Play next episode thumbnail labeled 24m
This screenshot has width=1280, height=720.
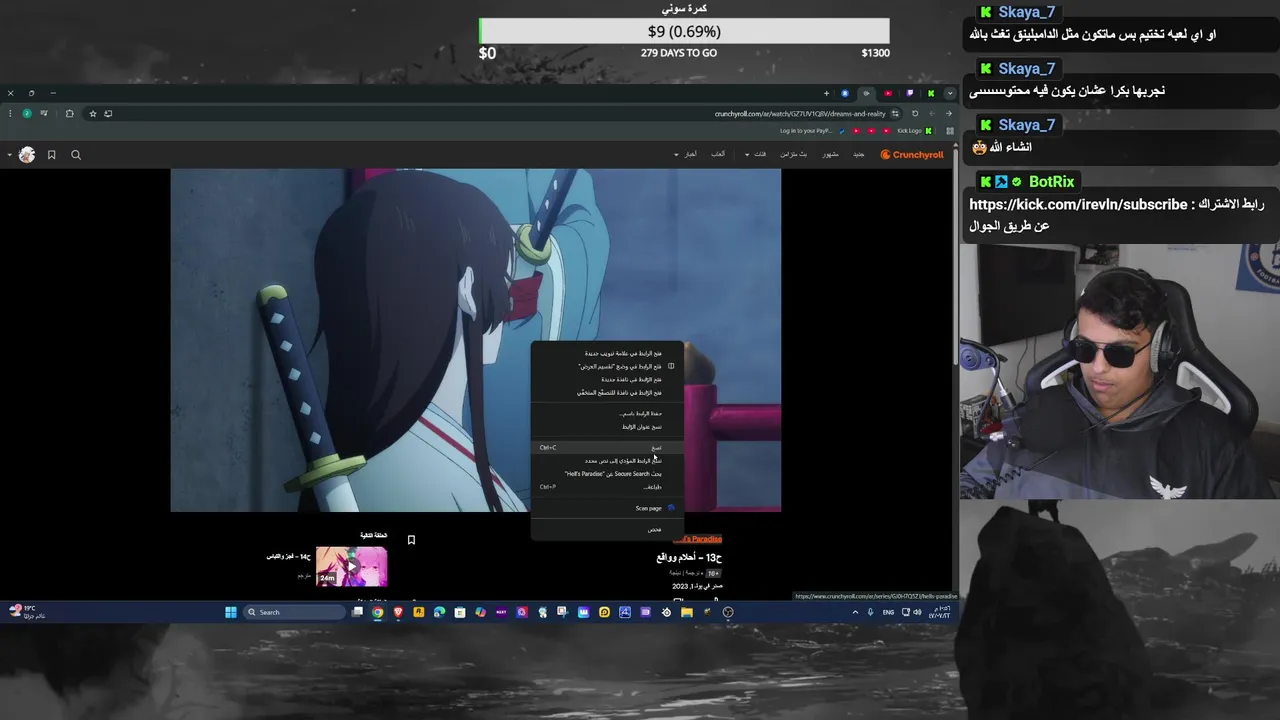pyautogui.click(x=351, y=567)
